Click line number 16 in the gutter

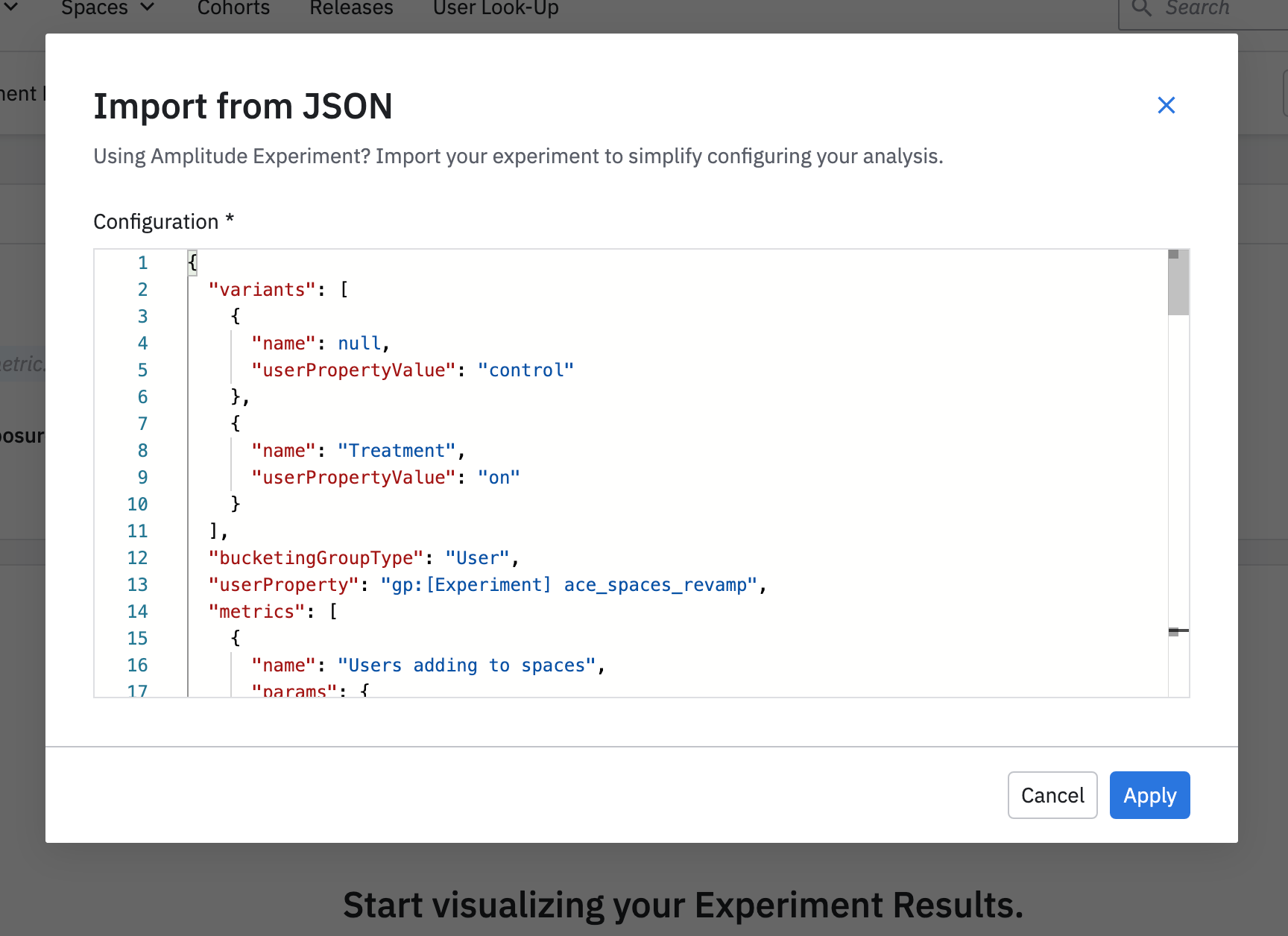point(137,665)
